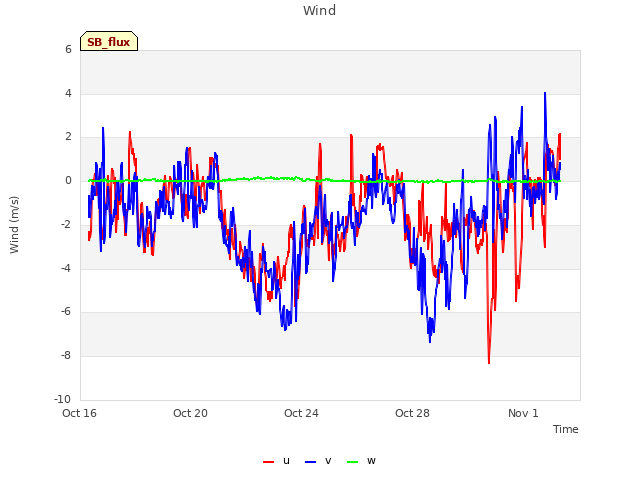Toggle the u series legend entry
Viewport: 640px width, 480px height.
[x=276, y=461]
